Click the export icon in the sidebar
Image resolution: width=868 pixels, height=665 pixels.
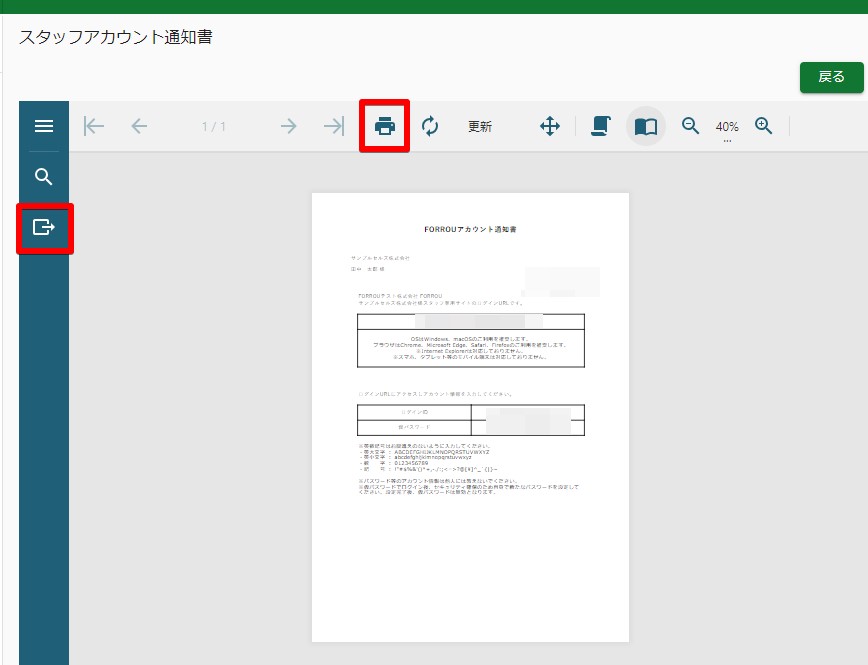44,227
